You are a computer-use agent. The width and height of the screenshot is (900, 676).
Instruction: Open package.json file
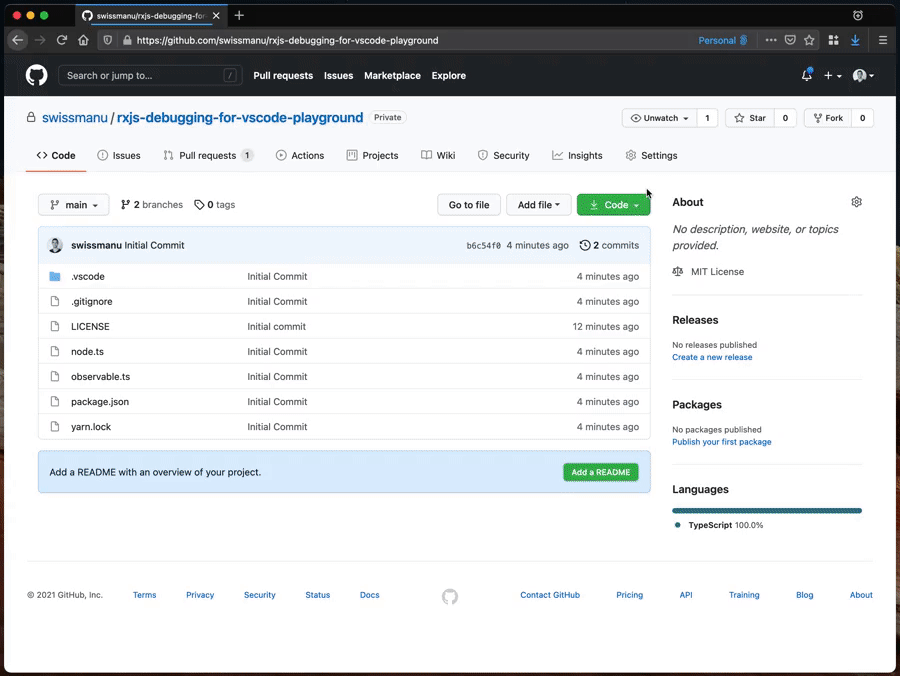point(100,402)
